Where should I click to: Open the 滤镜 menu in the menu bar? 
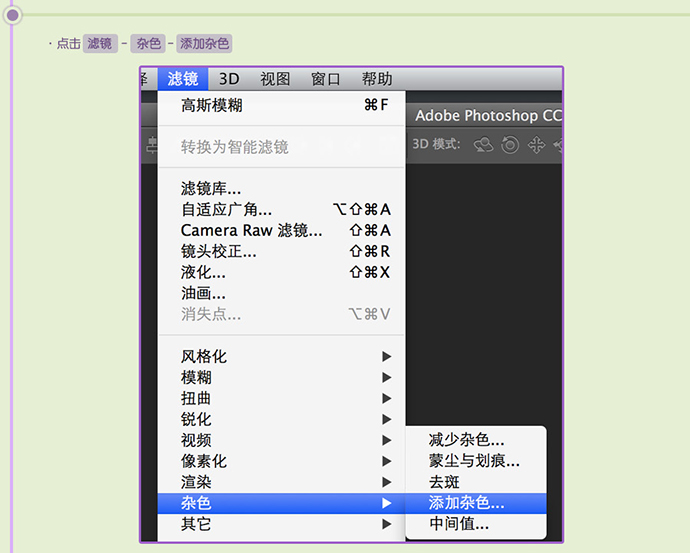pyautogui.click(x=183, y=79)
